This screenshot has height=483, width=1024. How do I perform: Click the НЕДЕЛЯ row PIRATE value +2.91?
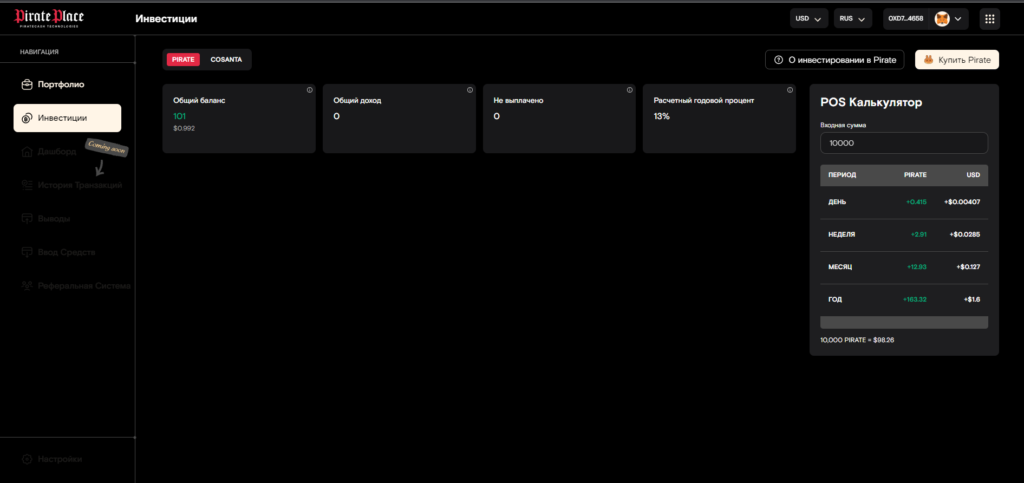tap(918, 234)
